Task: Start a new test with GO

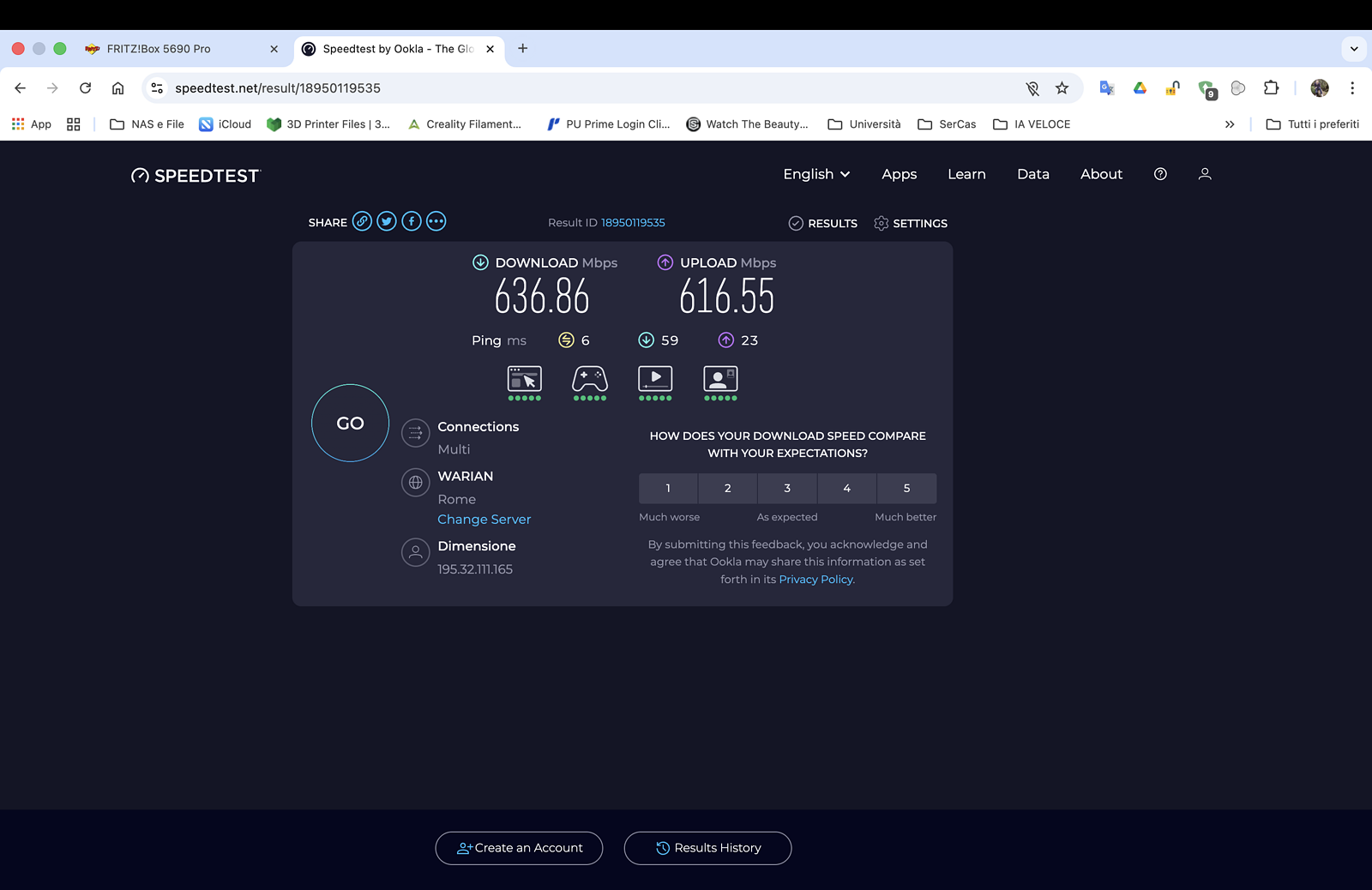Action: tap(350, 423)
